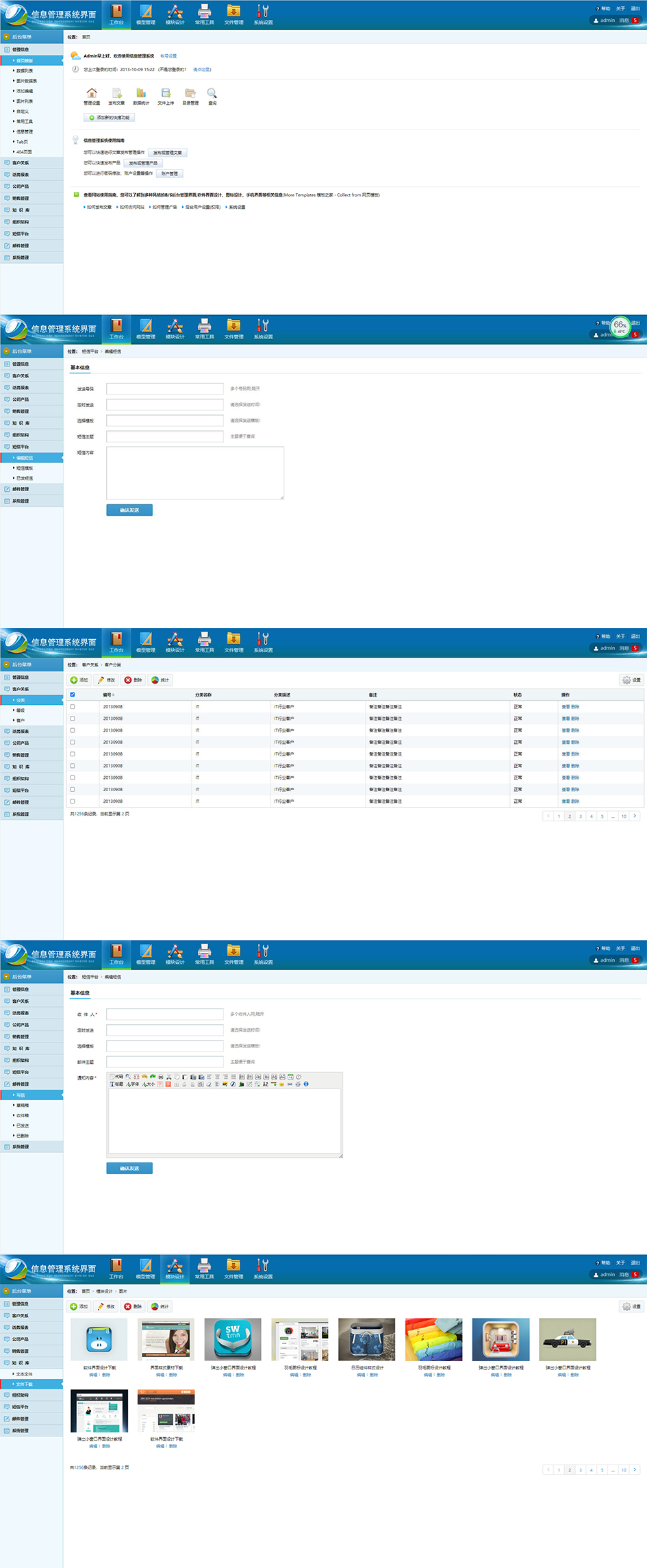Tick the last row checkbox in 客户分类 table
Viewport: 647px width, 1568px height.
73,801
